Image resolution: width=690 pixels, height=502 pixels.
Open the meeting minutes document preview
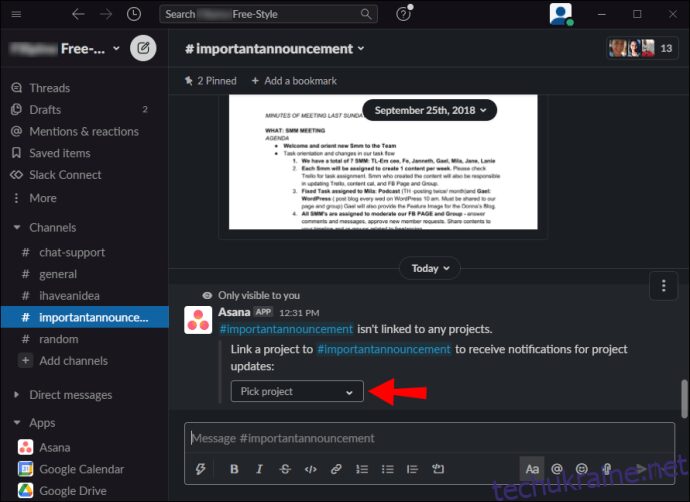tap(383, 162)
